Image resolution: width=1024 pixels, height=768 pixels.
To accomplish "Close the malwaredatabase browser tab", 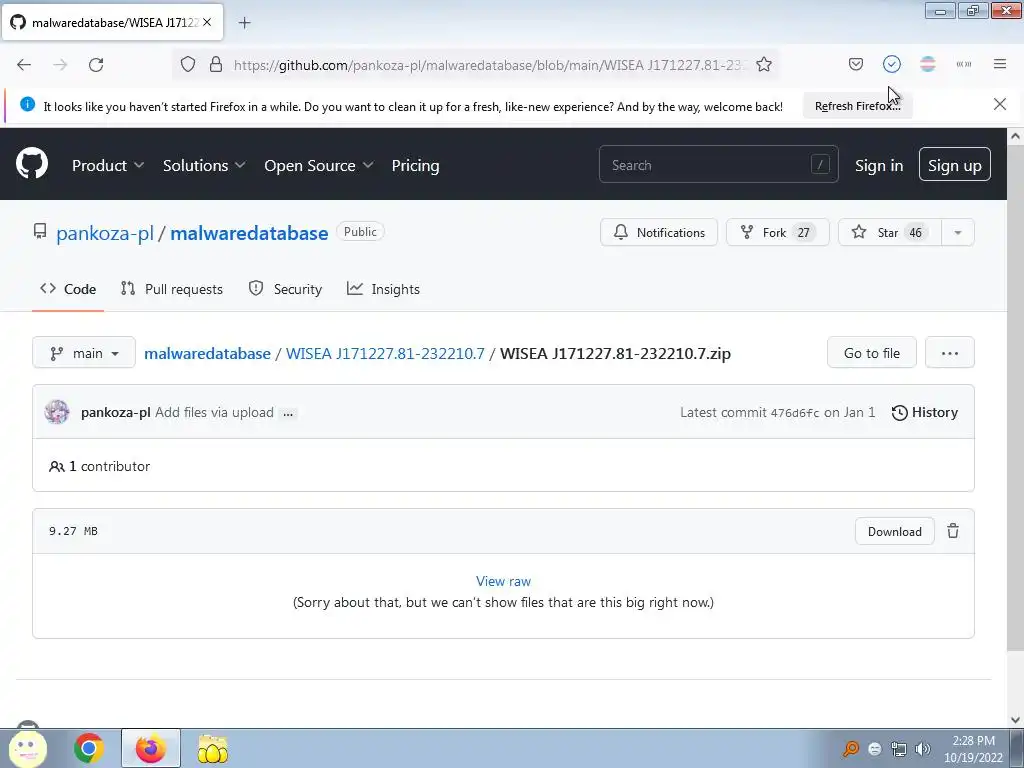I will point(207,22).
